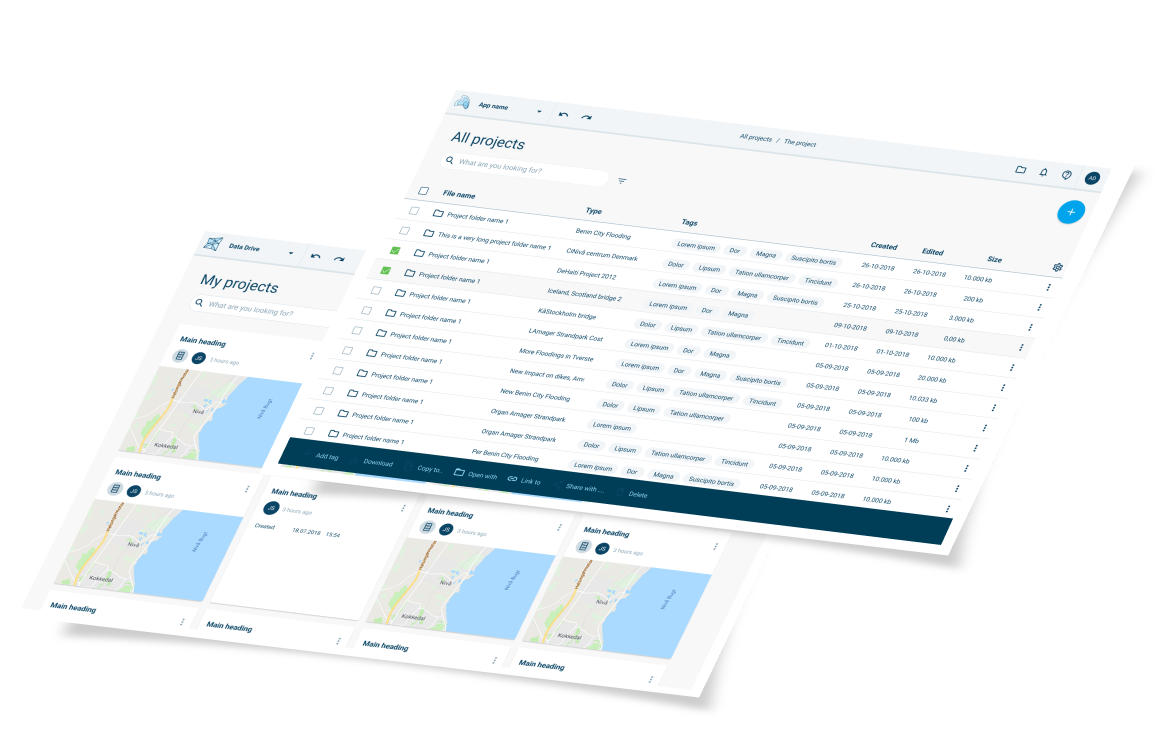1168x750 pixels.
Task: Expand the App name dropdown
Action: pyautogui.click(x=539, y=111)
